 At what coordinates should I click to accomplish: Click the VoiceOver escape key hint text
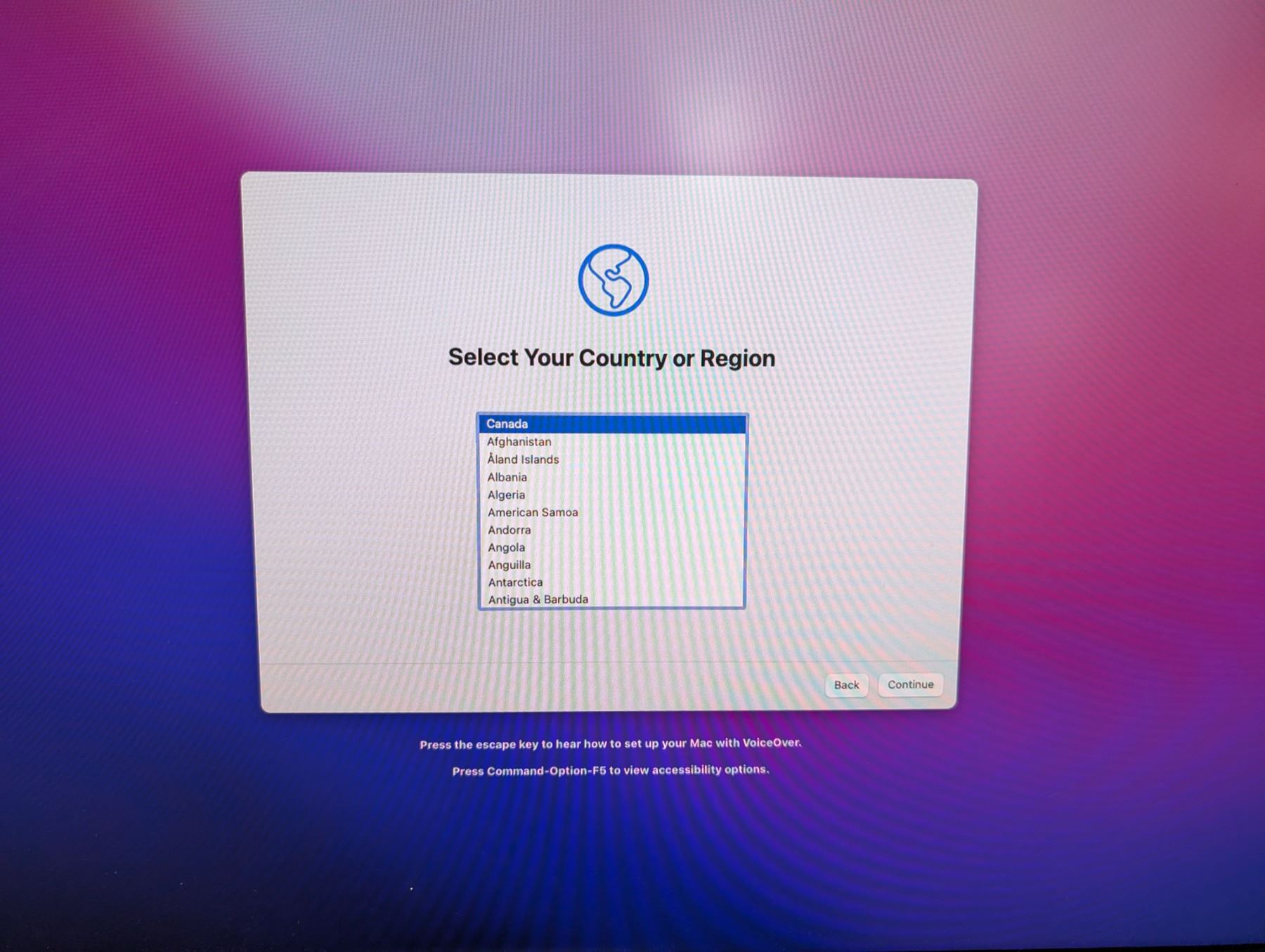coord(610,743)
